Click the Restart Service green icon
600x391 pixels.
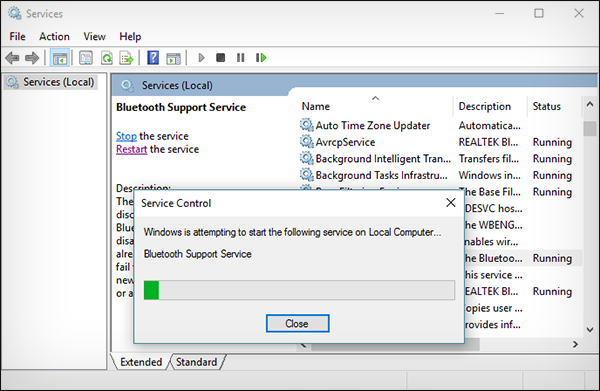[261, 58]
